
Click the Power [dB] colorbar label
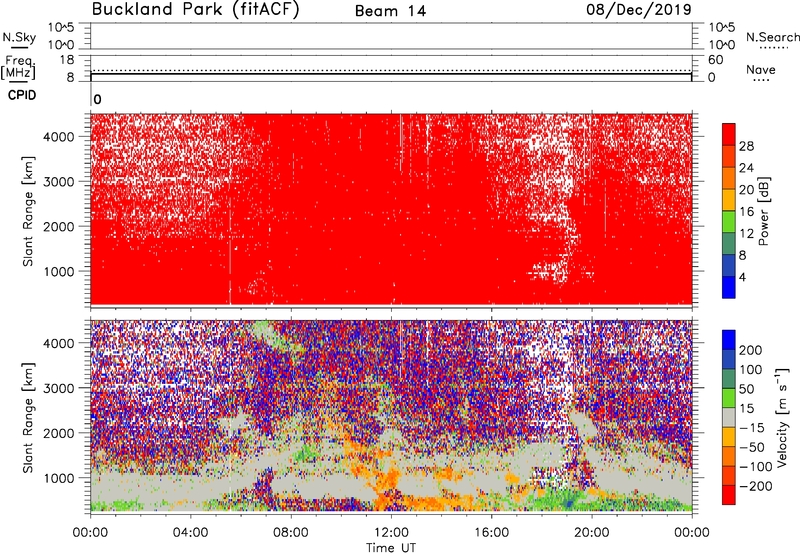click(764, 211)
